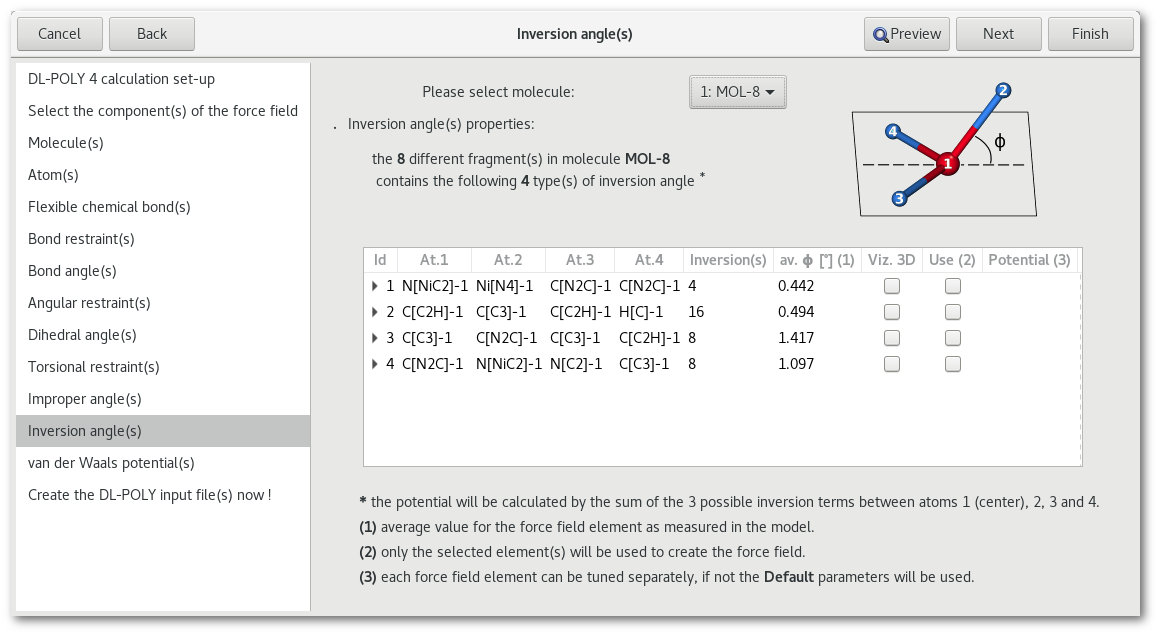Expand row 2 C[C2H]-1 entry
Screen dimensions: 1159x635
click(x=375, y=312)
